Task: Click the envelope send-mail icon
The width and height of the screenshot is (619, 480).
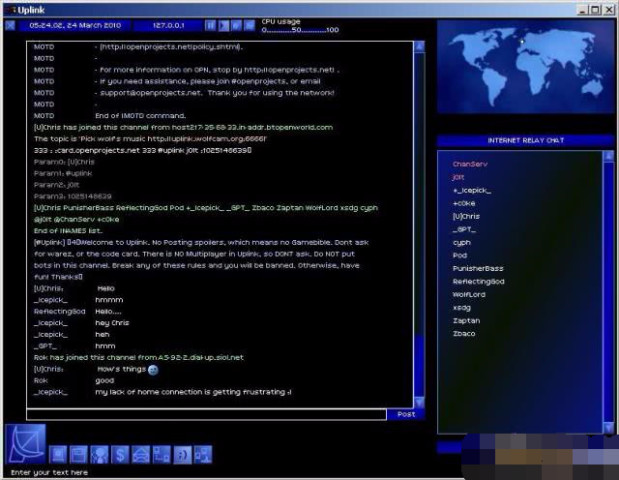Action: click(x=141, y=455)
